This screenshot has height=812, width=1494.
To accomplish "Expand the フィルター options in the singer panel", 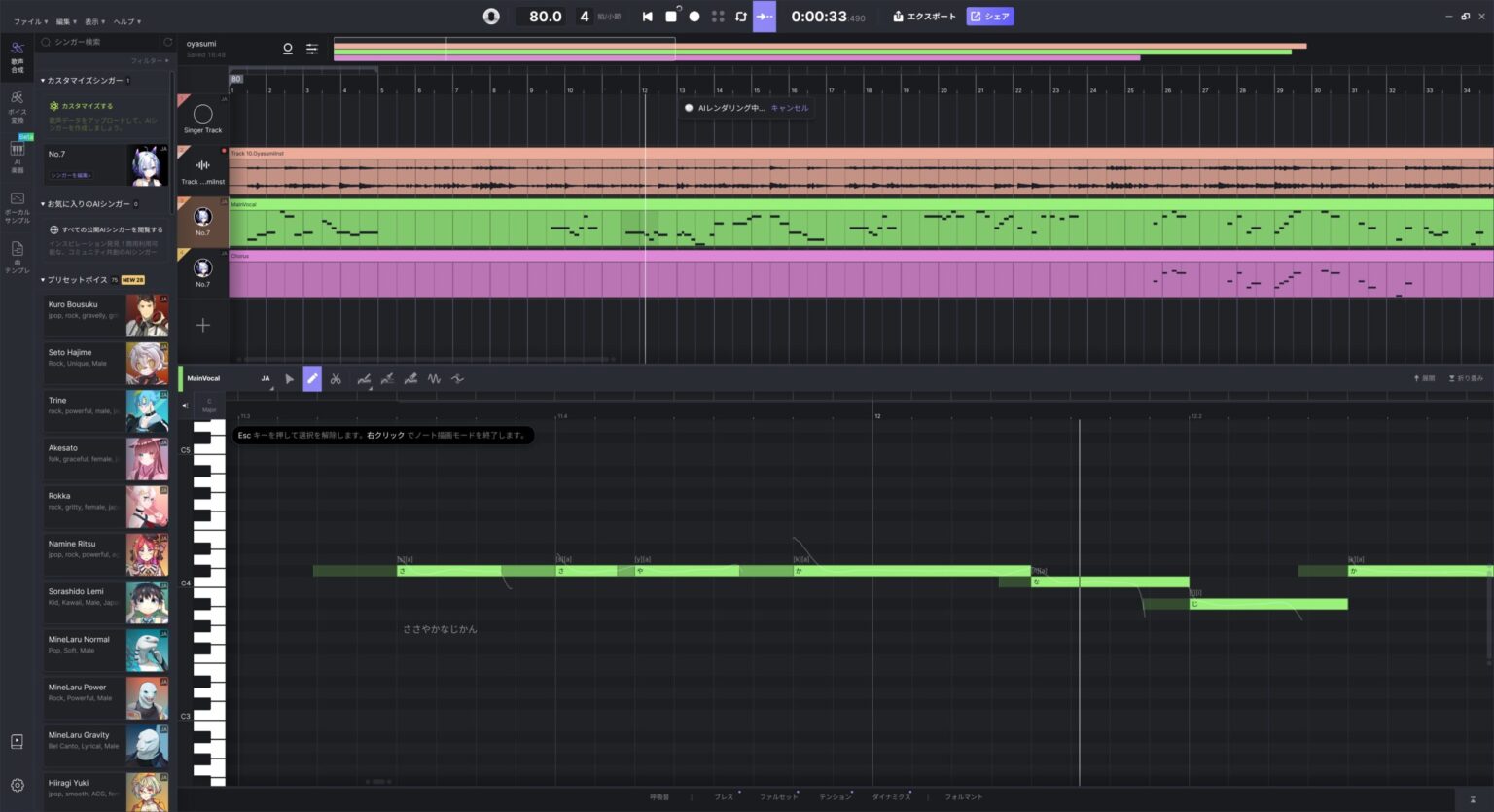I will 151,60.
